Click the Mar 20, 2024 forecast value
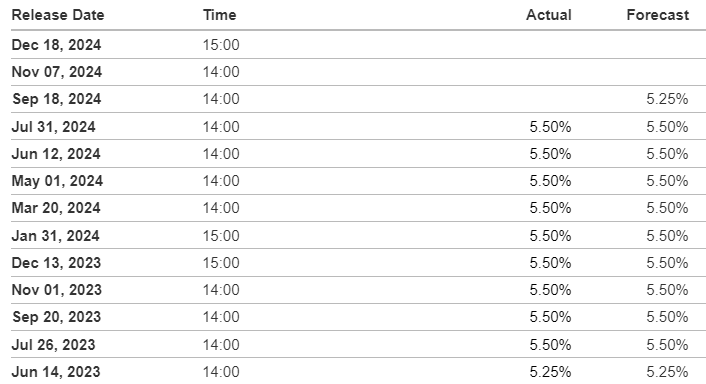The height and width of the screenshot is (384, 706). tap(667, 208)
